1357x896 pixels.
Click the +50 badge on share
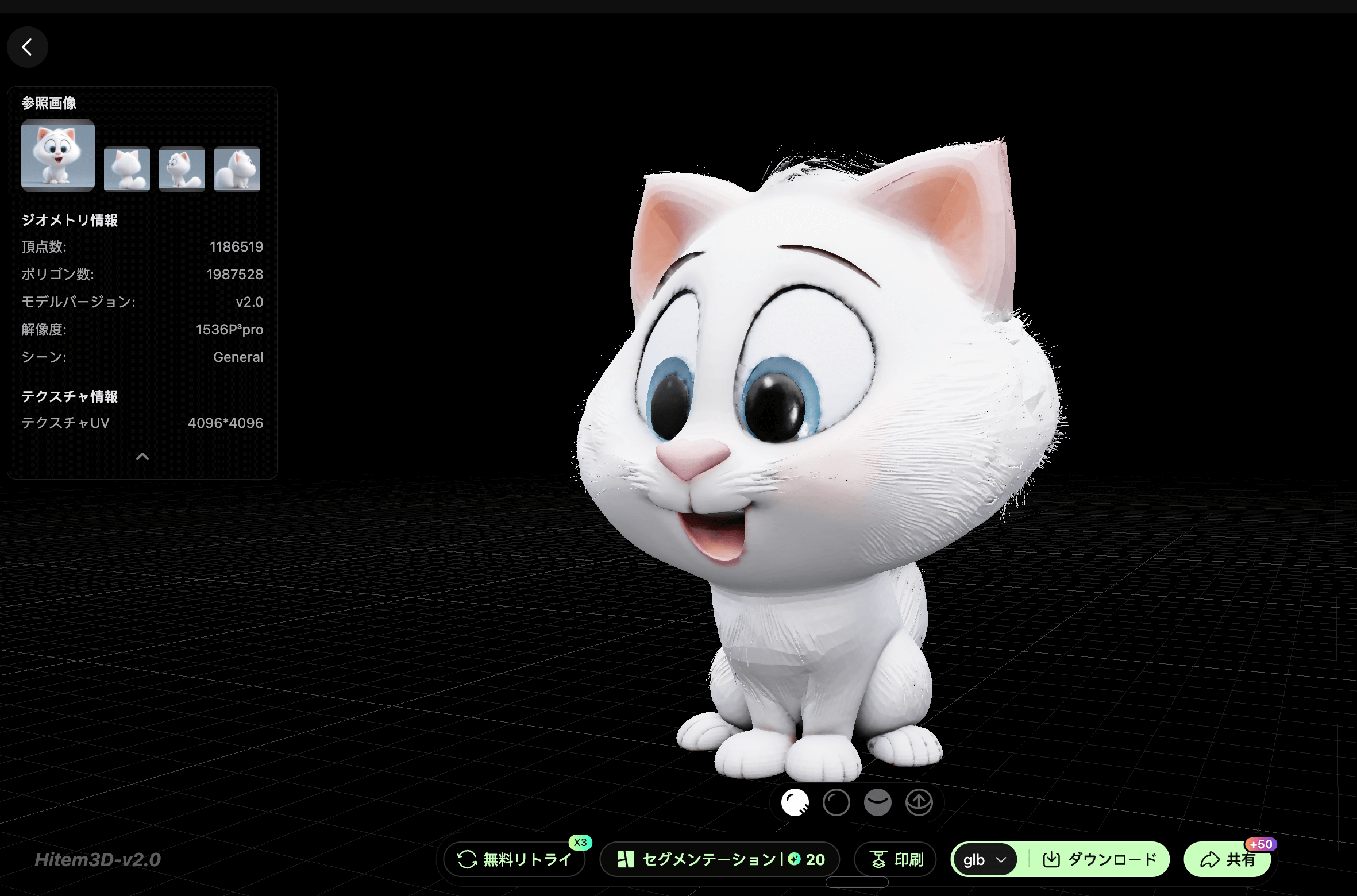point(1260,844)
